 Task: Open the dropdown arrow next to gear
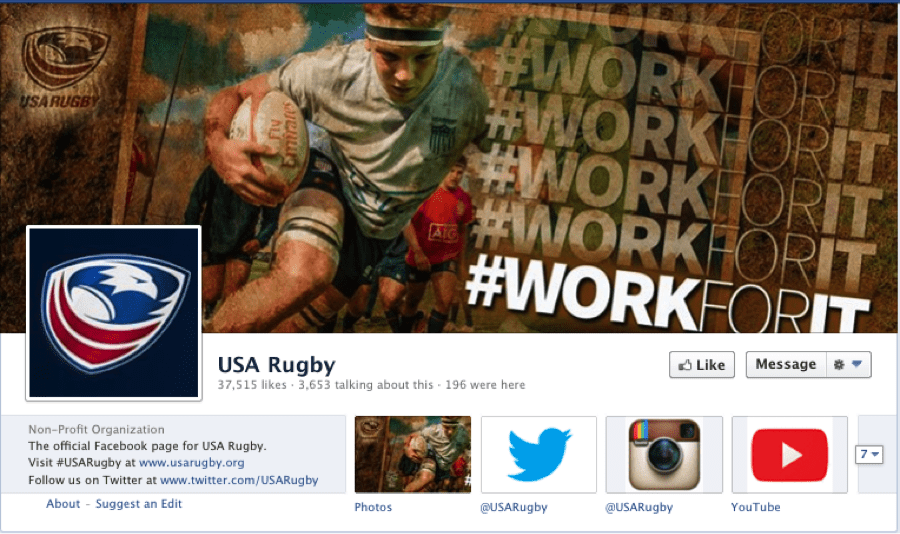pos(857,364)
